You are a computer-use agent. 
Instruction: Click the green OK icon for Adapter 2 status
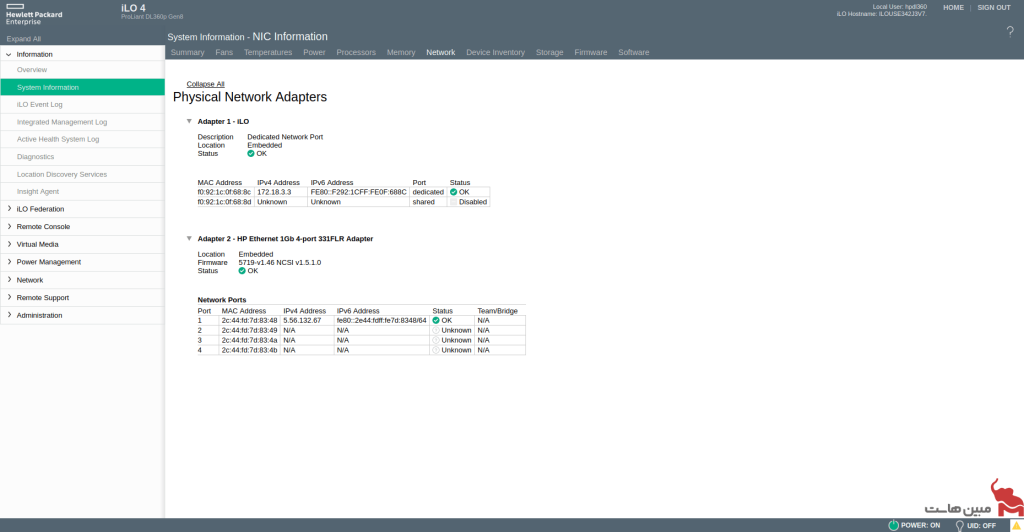point(242,271)
